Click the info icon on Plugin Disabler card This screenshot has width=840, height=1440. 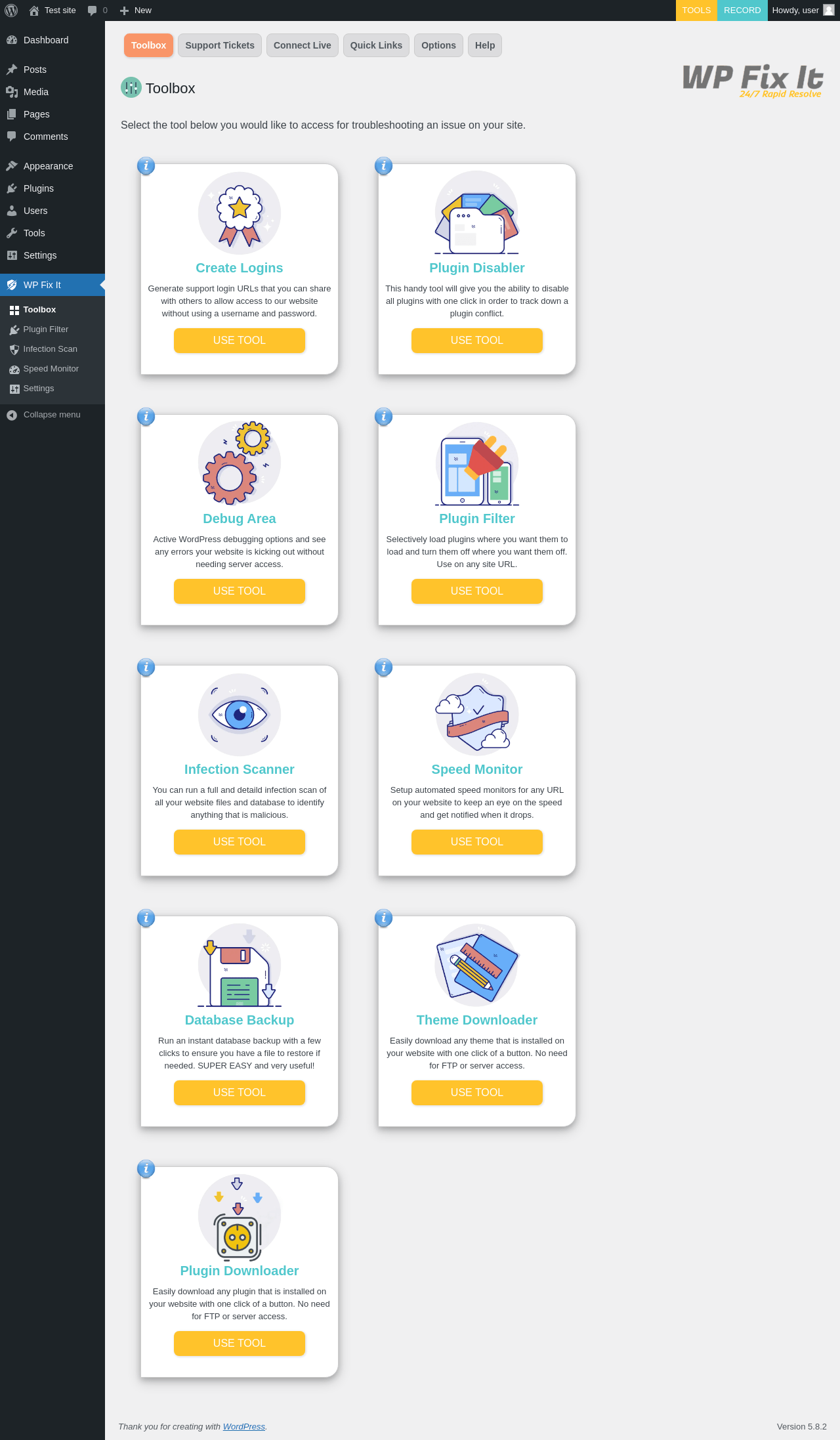[383, 166]
